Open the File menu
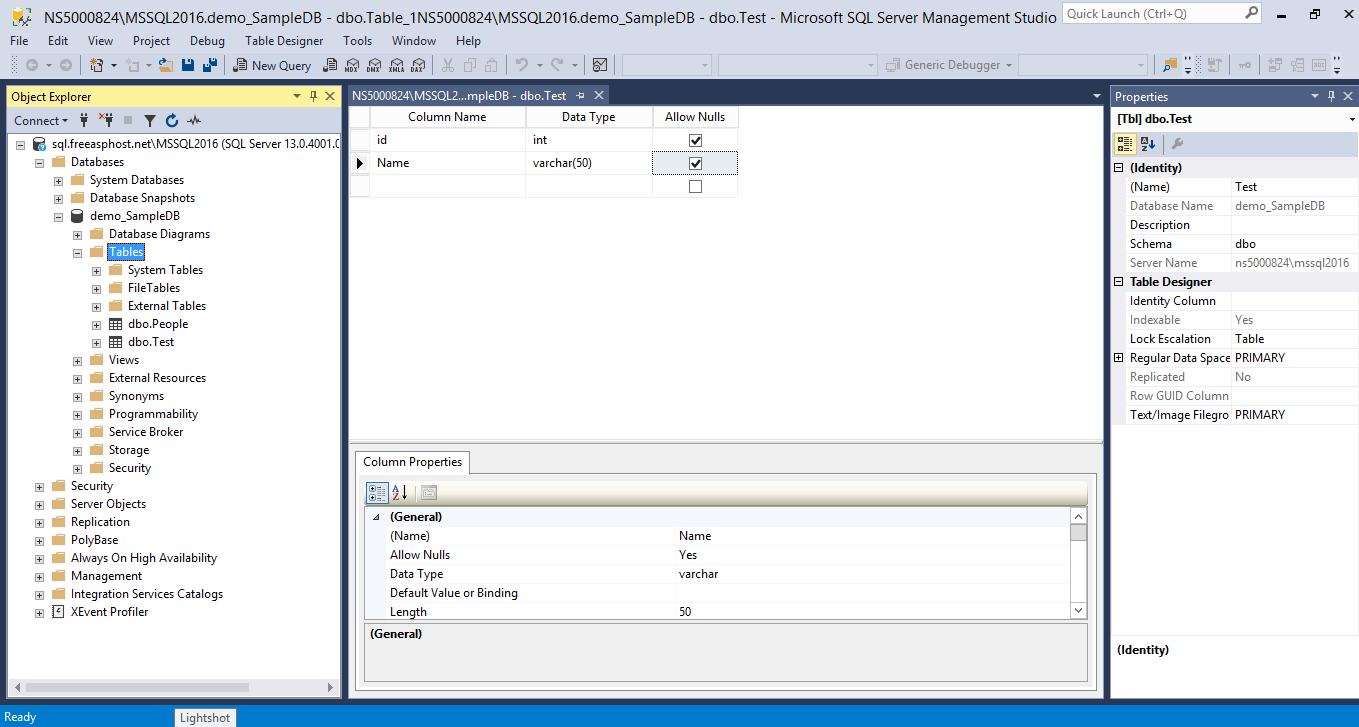 point(19,41)
